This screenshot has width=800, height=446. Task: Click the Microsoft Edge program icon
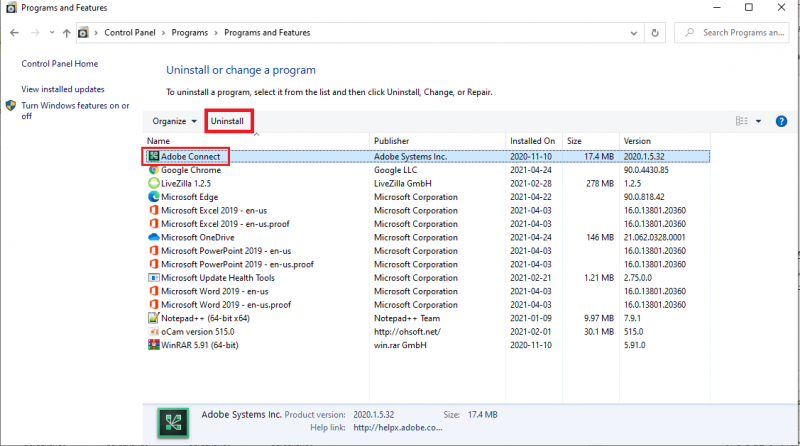[x=153, y=197]
